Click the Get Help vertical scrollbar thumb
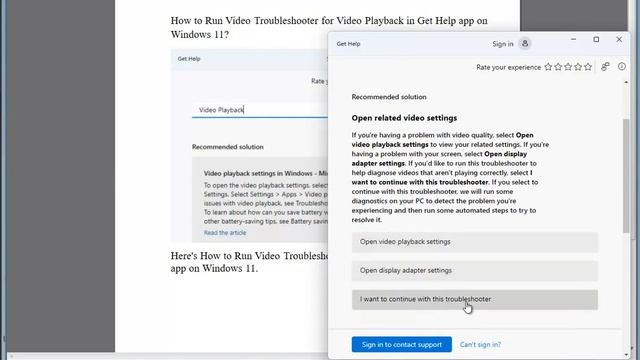The width and height of the screenshot is (640, 360). (626, 176)
